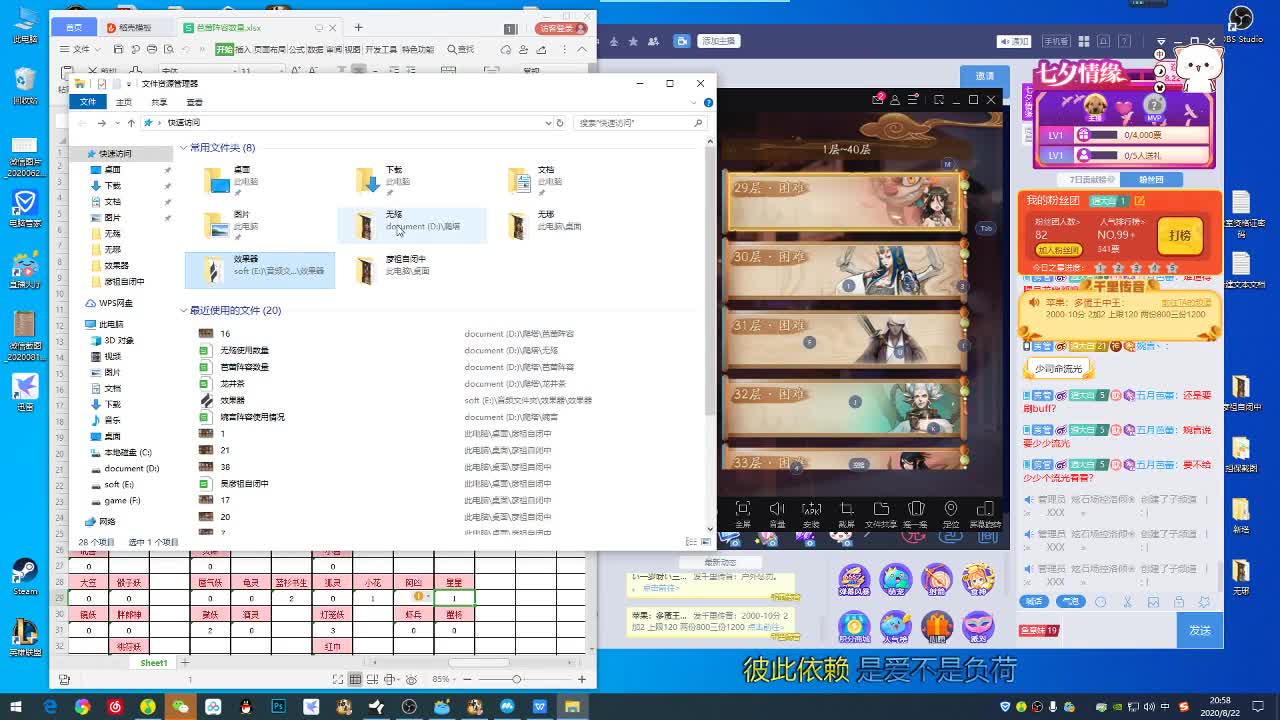The width and height of the screenshot is (1280, 720).
Task: Open the 主页 ribbon tab in File Explorer
Action: [124, 102]
